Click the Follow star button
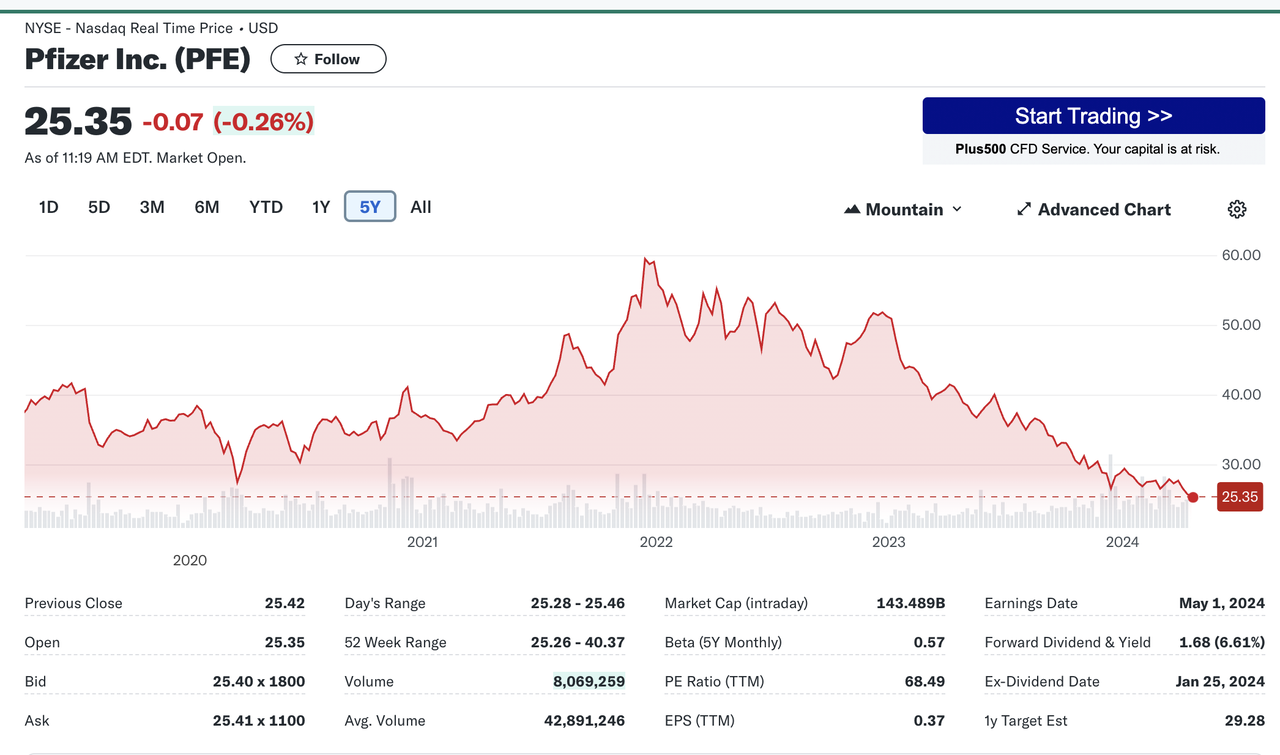 tap(328, 59)
